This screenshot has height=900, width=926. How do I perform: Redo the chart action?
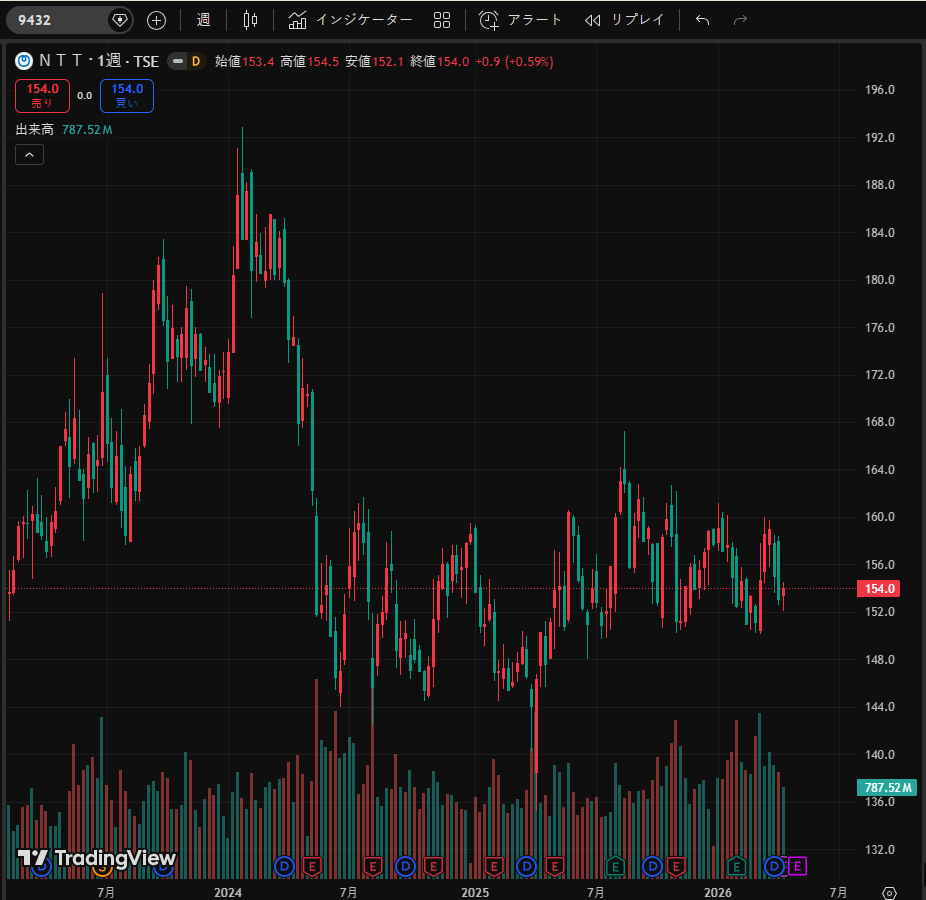click(x=740, y=20)
